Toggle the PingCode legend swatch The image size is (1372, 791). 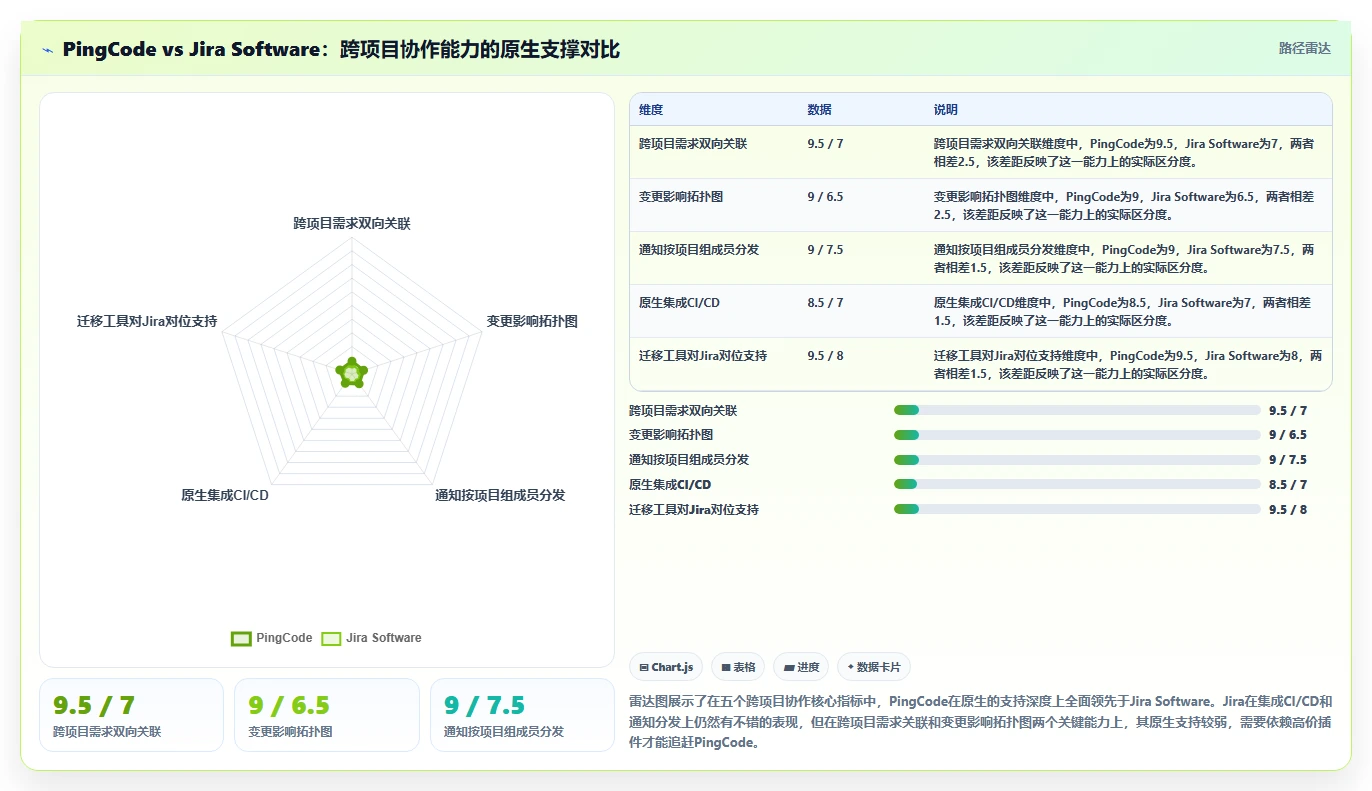(241, 638)
